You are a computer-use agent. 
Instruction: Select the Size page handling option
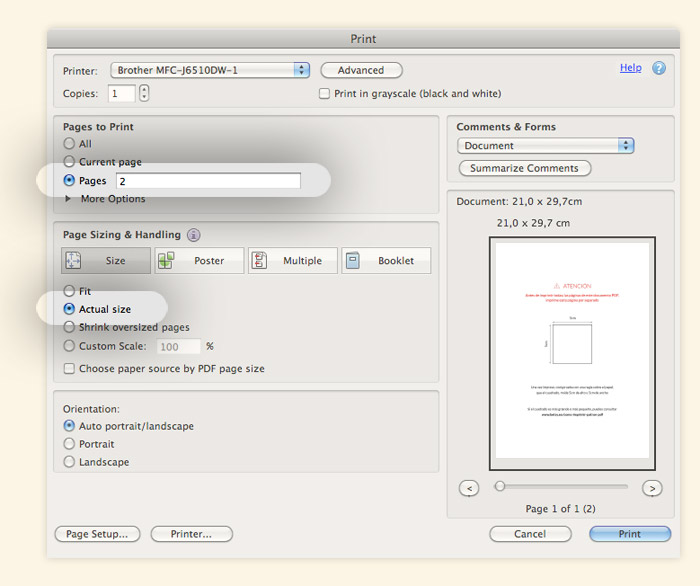105,261
